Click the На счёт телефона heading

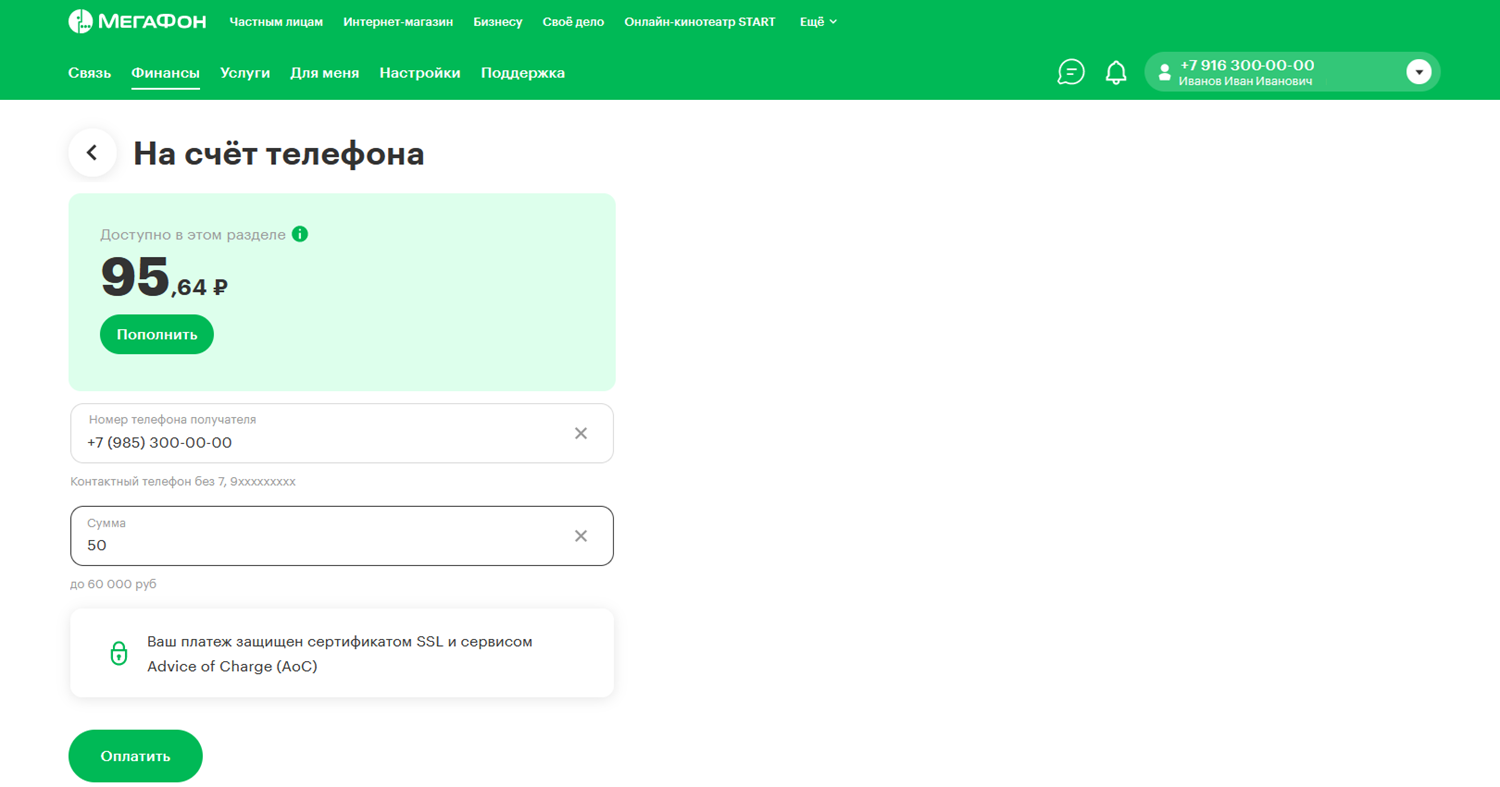point(279,153)
